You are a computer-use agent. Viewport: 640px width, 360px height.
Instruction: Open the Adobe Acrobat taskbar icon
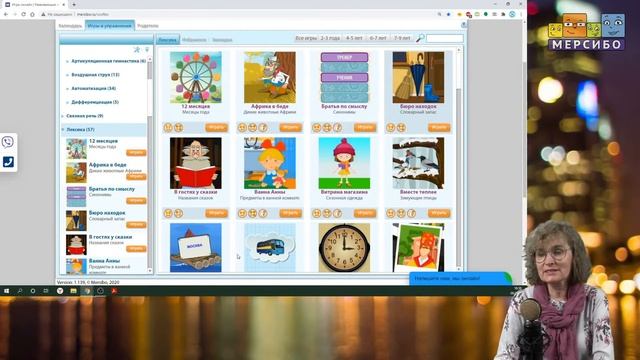[114, 291]
